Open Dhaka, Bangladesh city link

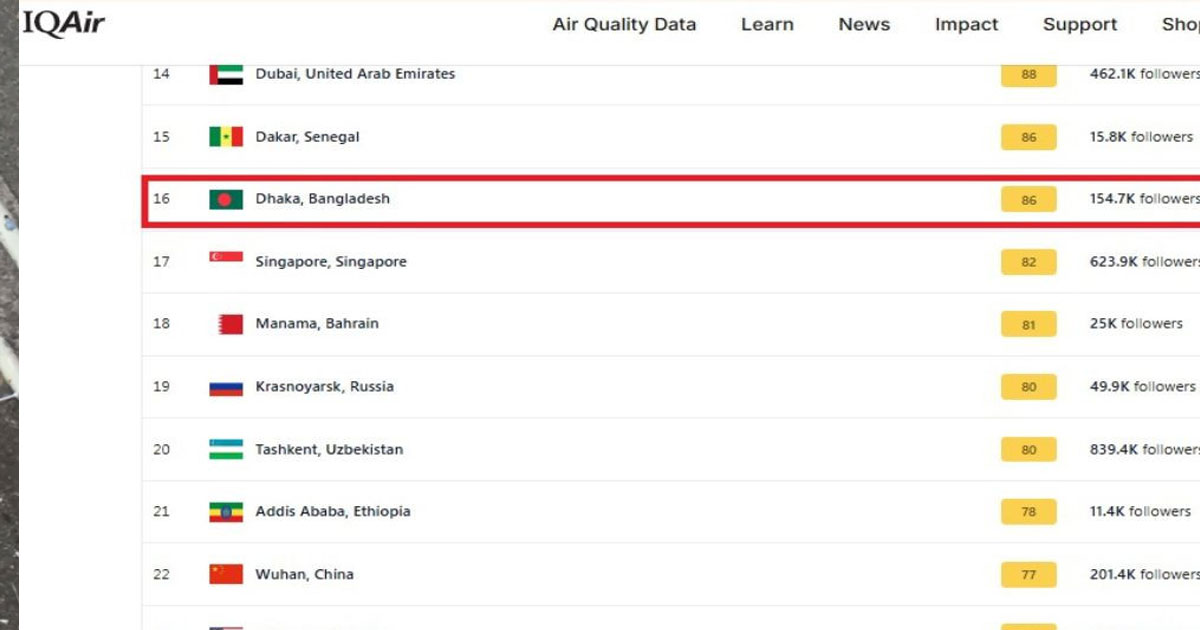coord(323,199)
